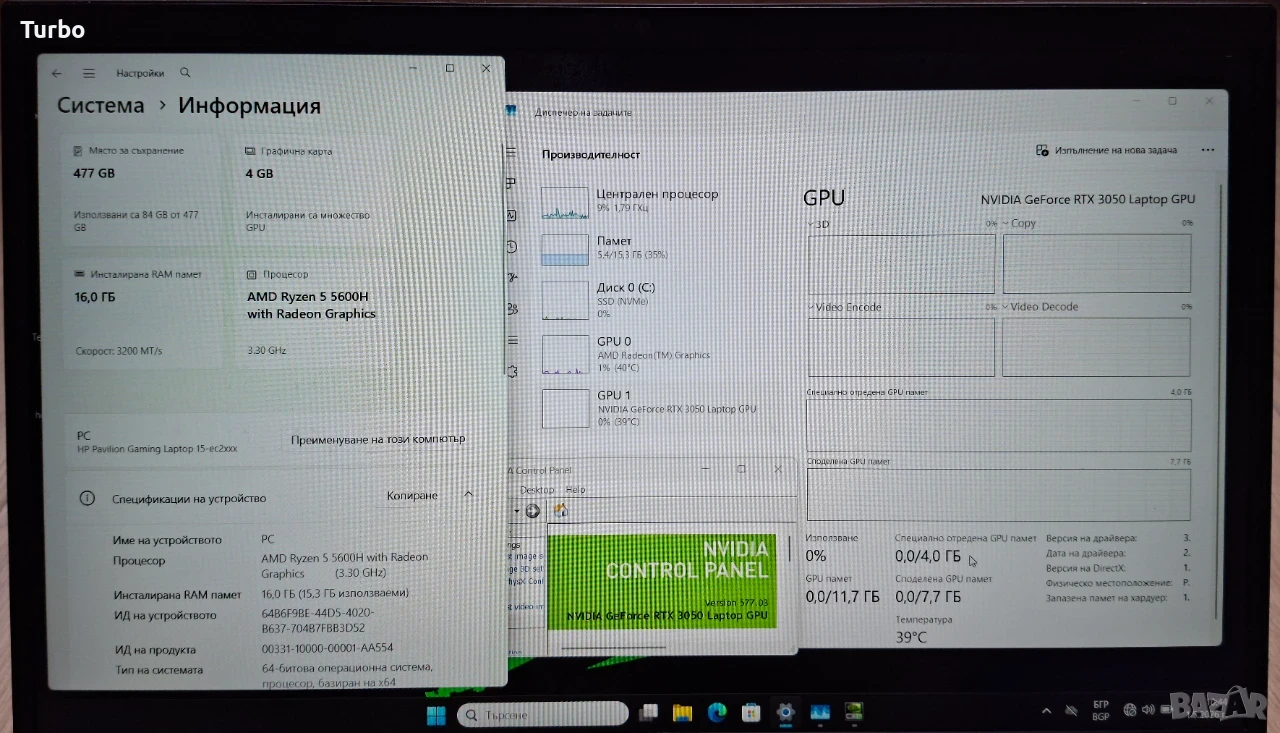Open the Help menu in NVIDIA Control Panel
Image resolution: width=1280 pixels, height=733 pixels.
575,490
